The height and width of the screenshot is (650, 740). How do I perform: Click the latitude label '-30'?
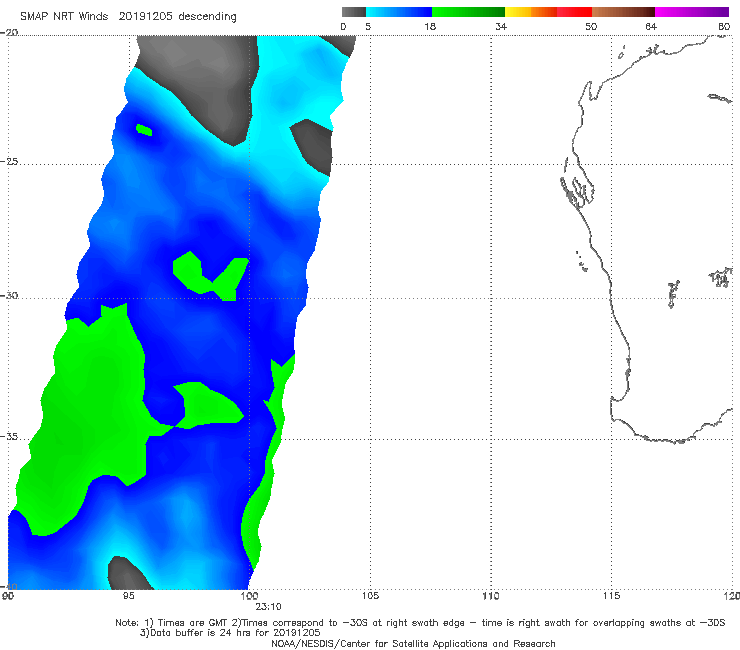10,295
